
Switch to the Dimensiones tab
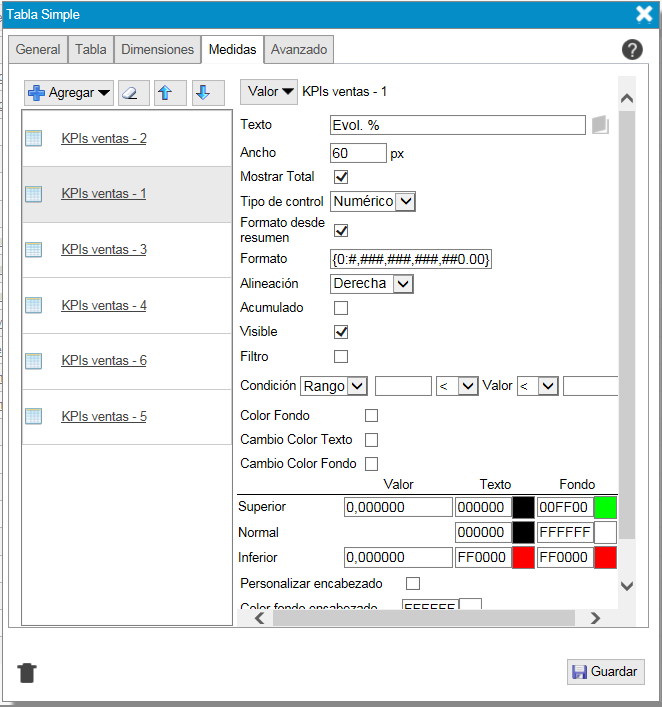157,50
